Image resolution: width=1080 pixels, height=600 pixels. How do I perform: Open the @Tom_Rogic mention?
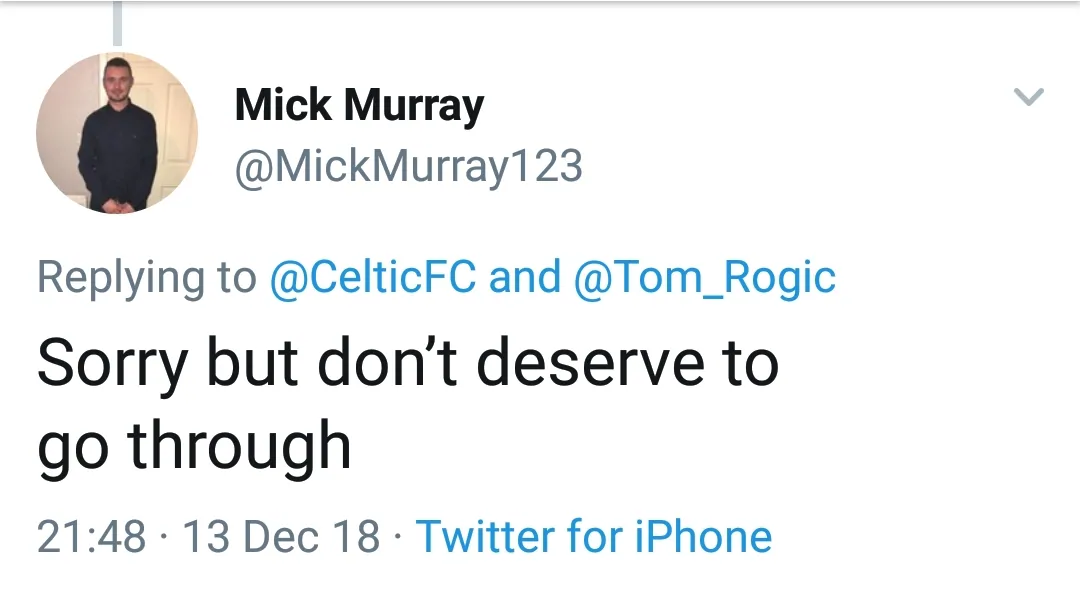point(705,277)
